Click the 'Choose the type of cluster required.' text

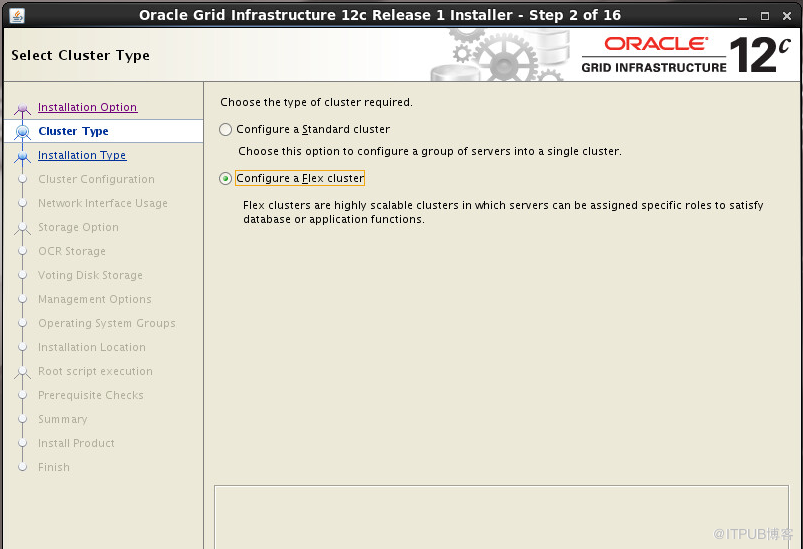316,102
